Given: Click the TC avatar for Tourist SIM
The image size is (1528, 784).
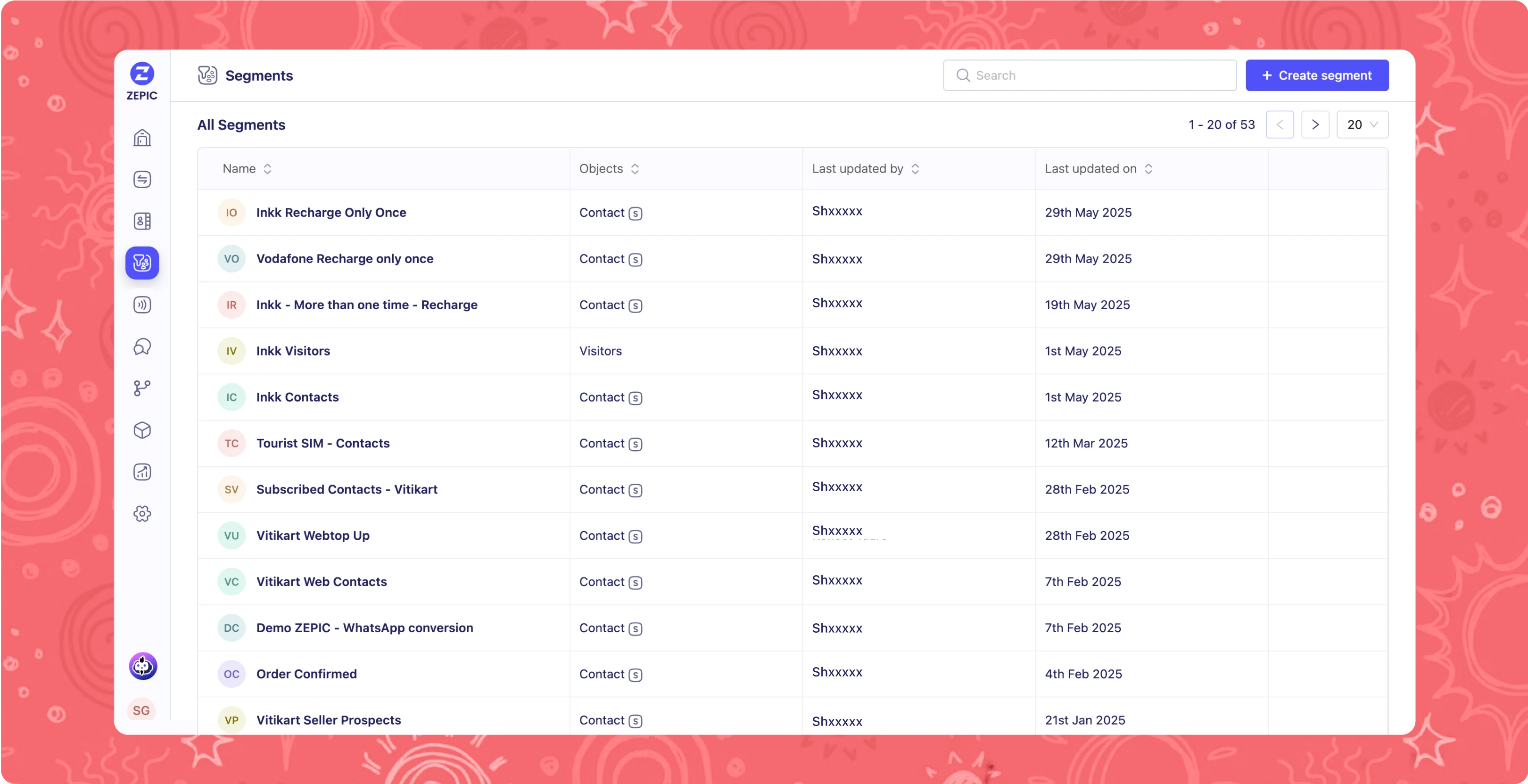Looking at the screenshot, I should pyautogui.click(x=231, y=444).
